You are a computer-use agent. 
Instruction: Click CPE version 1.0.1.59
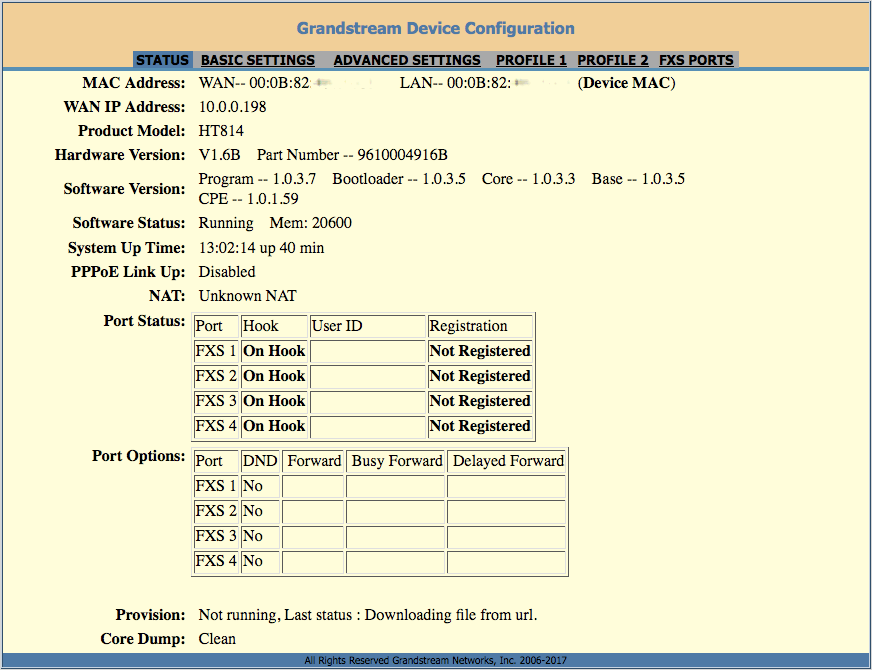[248, 198]
